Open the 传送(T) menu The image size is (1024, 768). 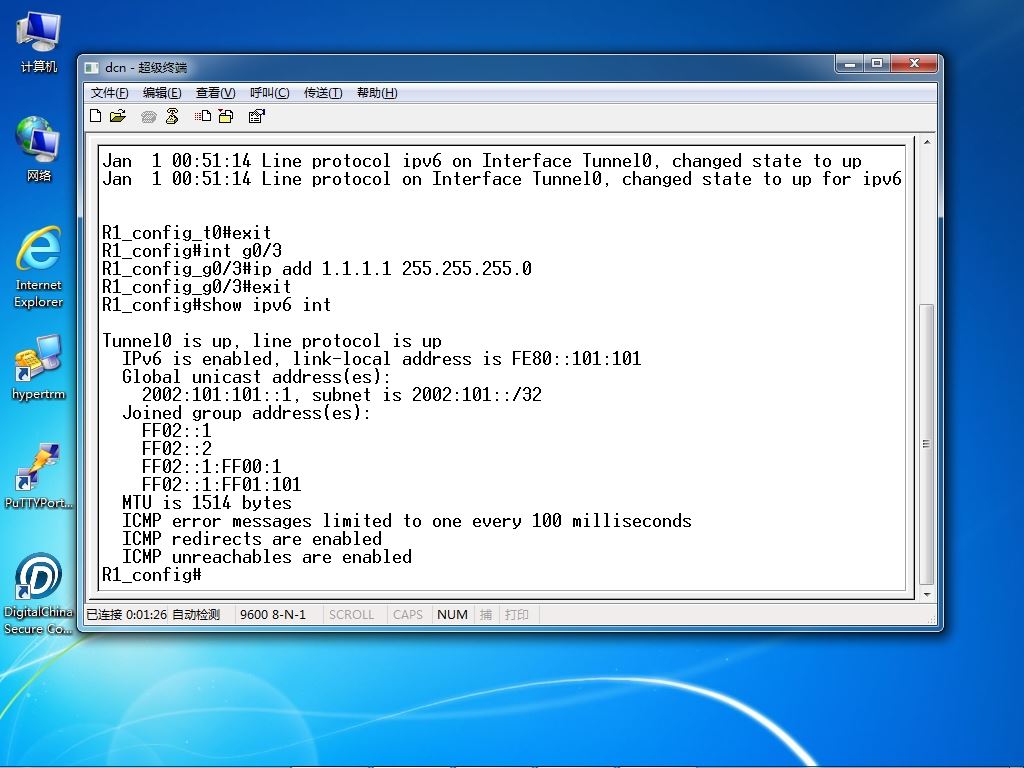[323, 93]
